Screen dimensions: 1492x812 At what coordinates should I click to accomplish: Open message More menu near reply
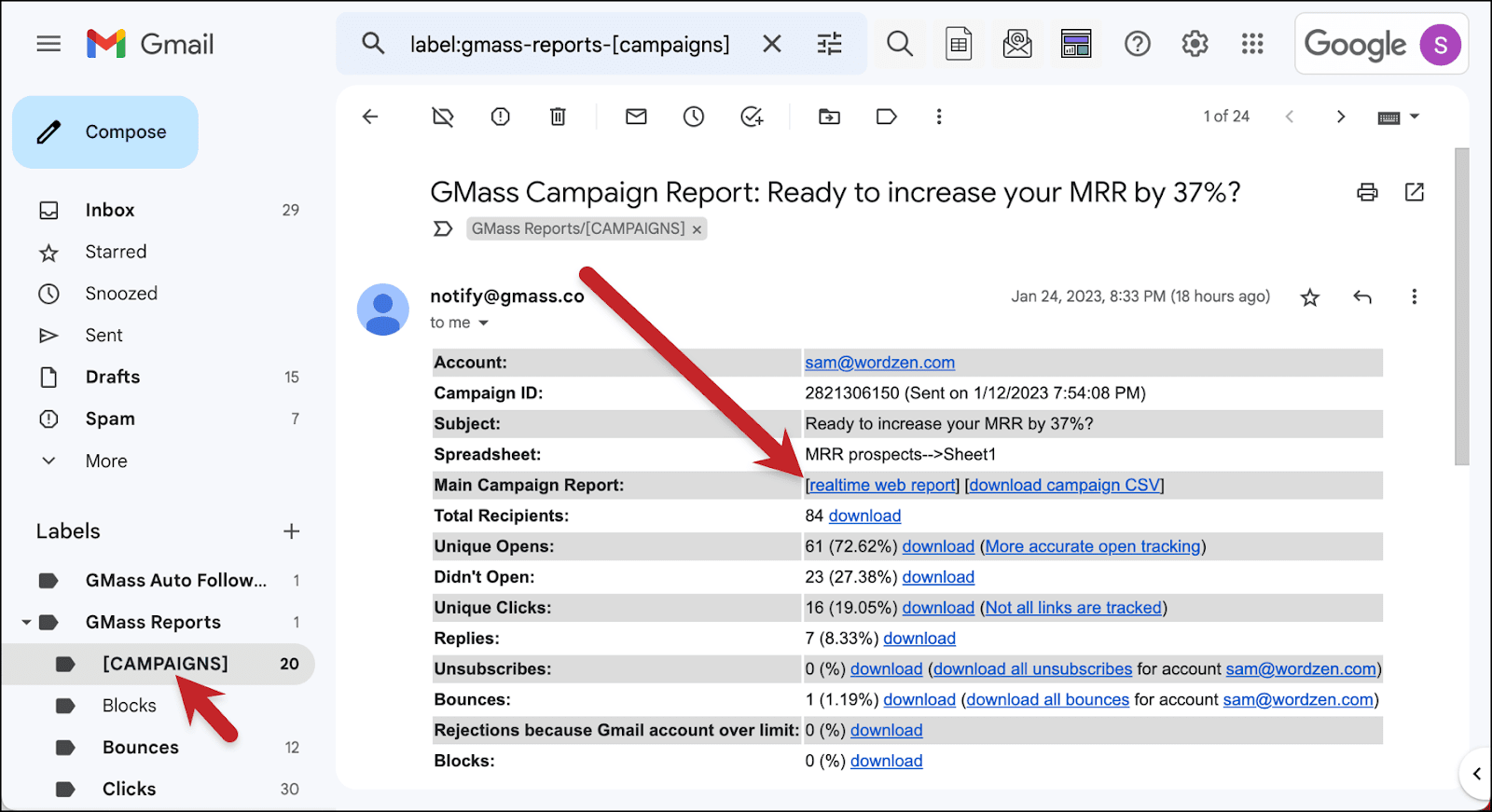point(1414,296)
